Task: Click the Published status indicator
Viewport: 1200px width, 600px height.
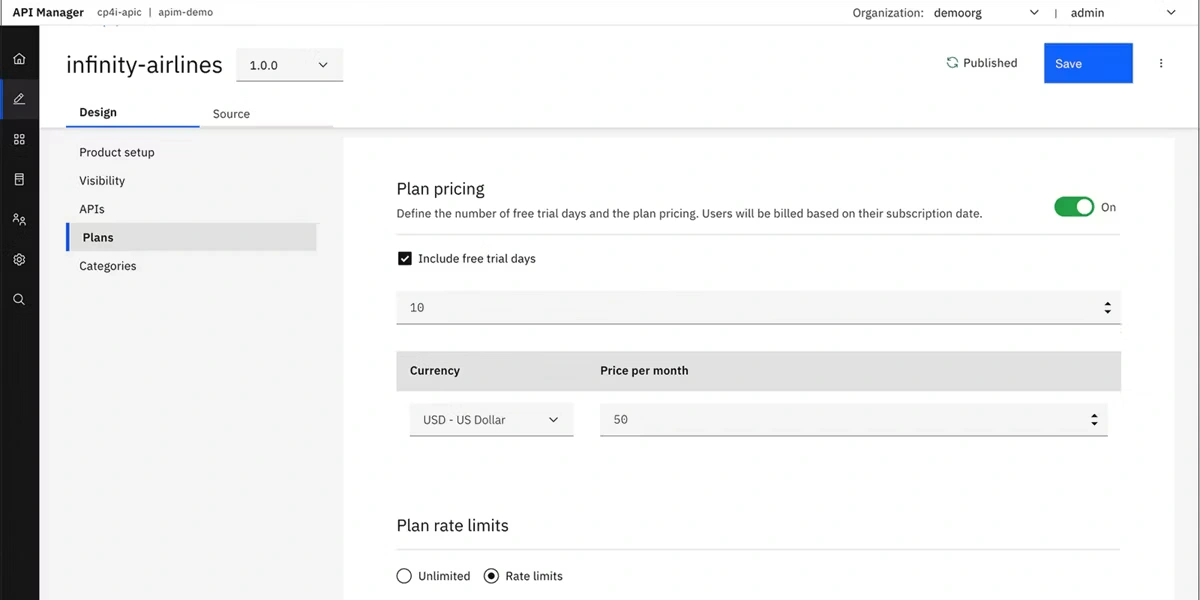Action: coord(981,63)
